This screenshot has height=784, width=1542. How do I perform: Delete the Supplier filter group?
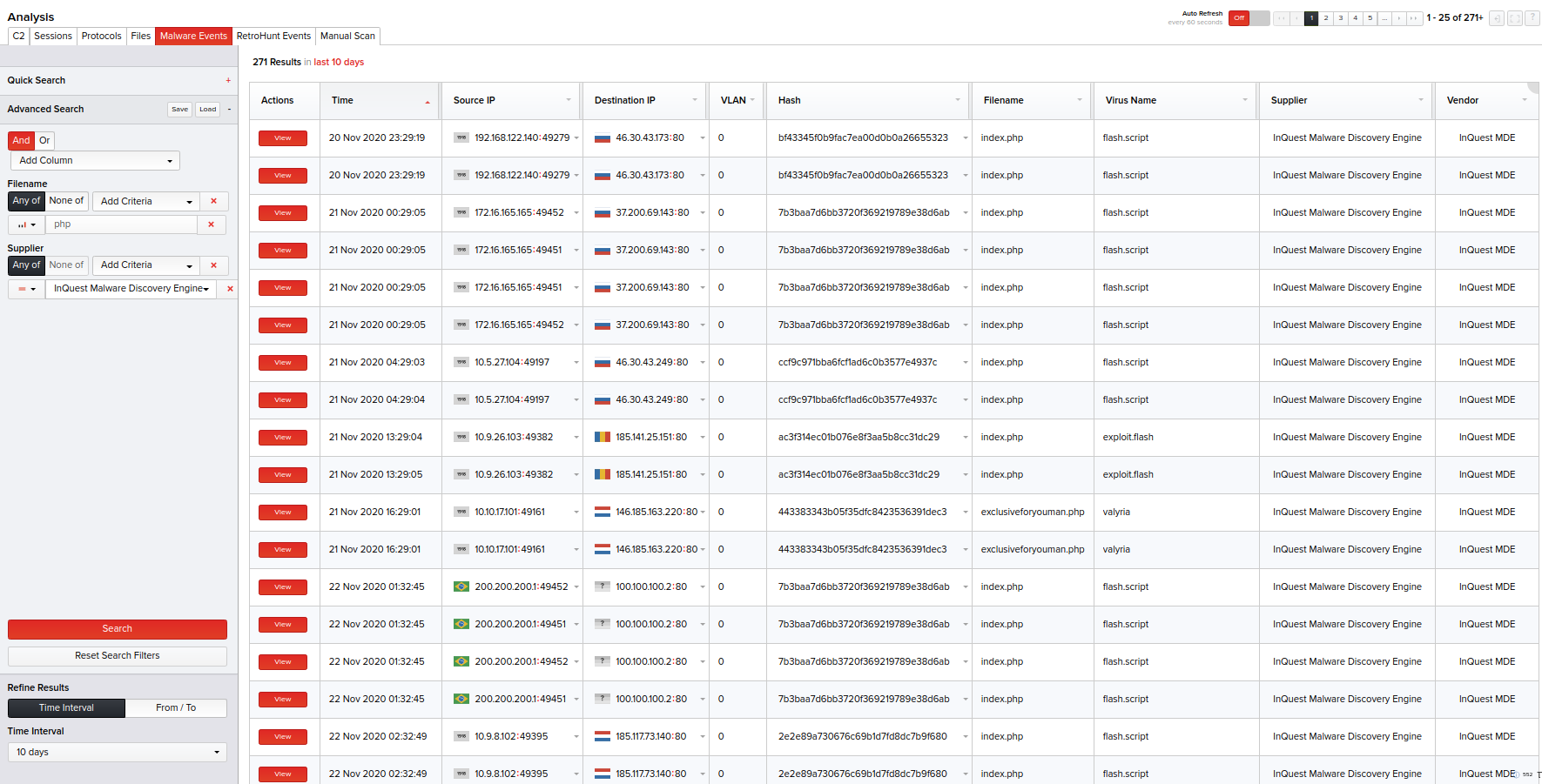213,265
